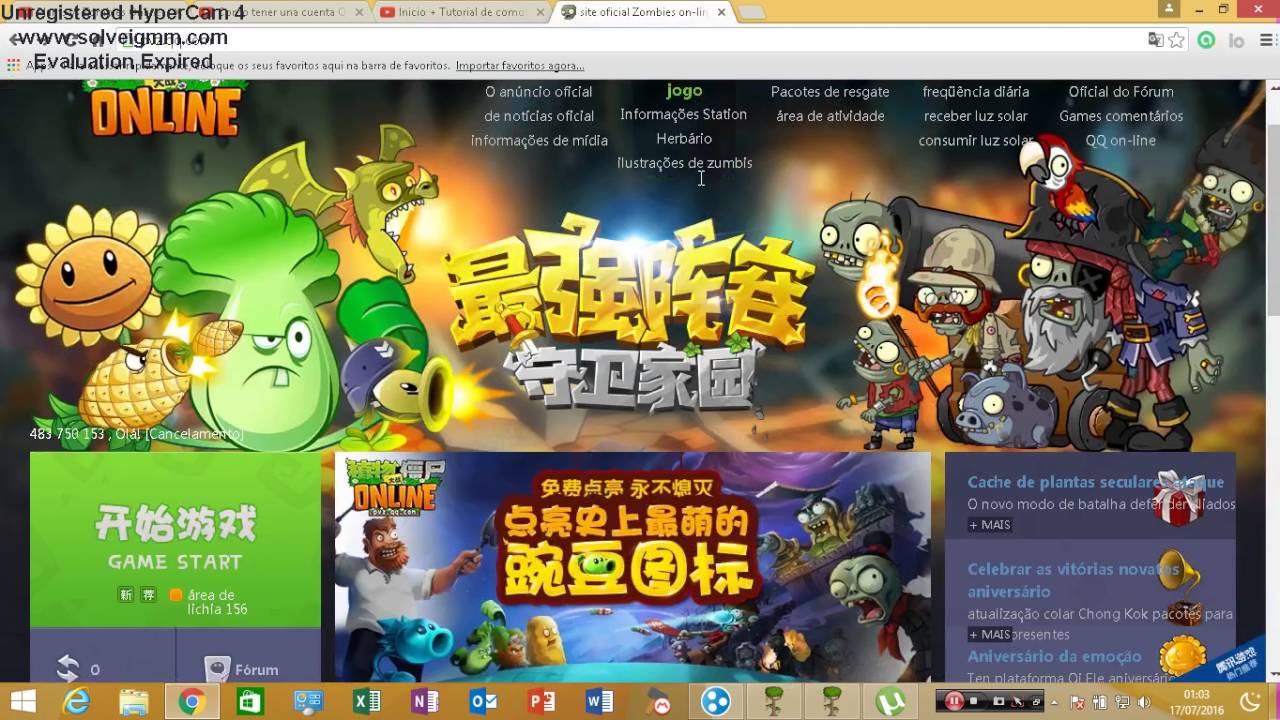The height and width of the screenshot is (720, 1280).
Task: Click the center pea icon promotional banner
Action: pyautogui.click(x=633, y=567)
